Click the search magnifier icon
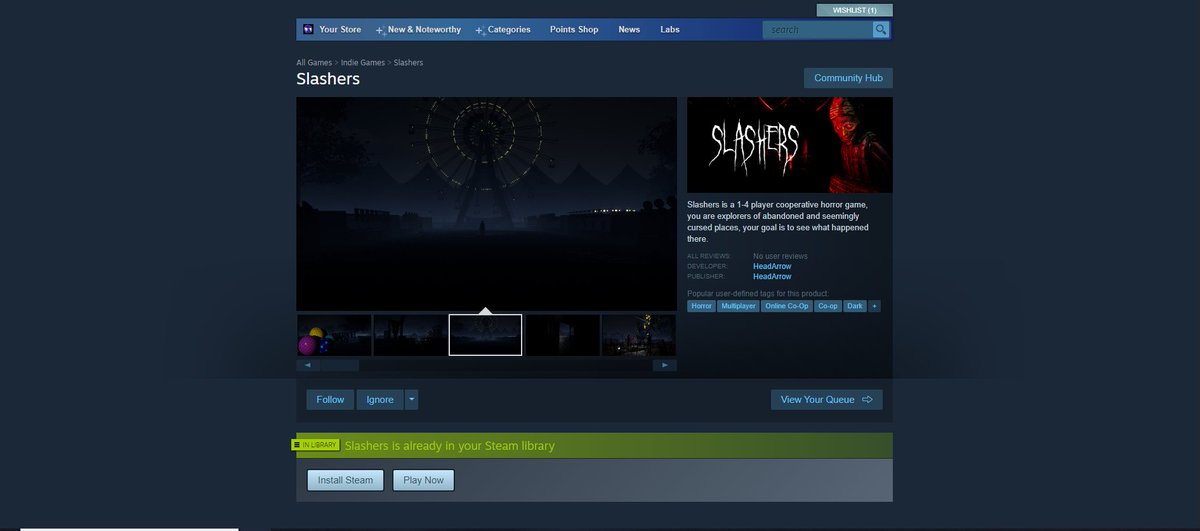Screen dimensions: 1200x531 coord(881,30)
